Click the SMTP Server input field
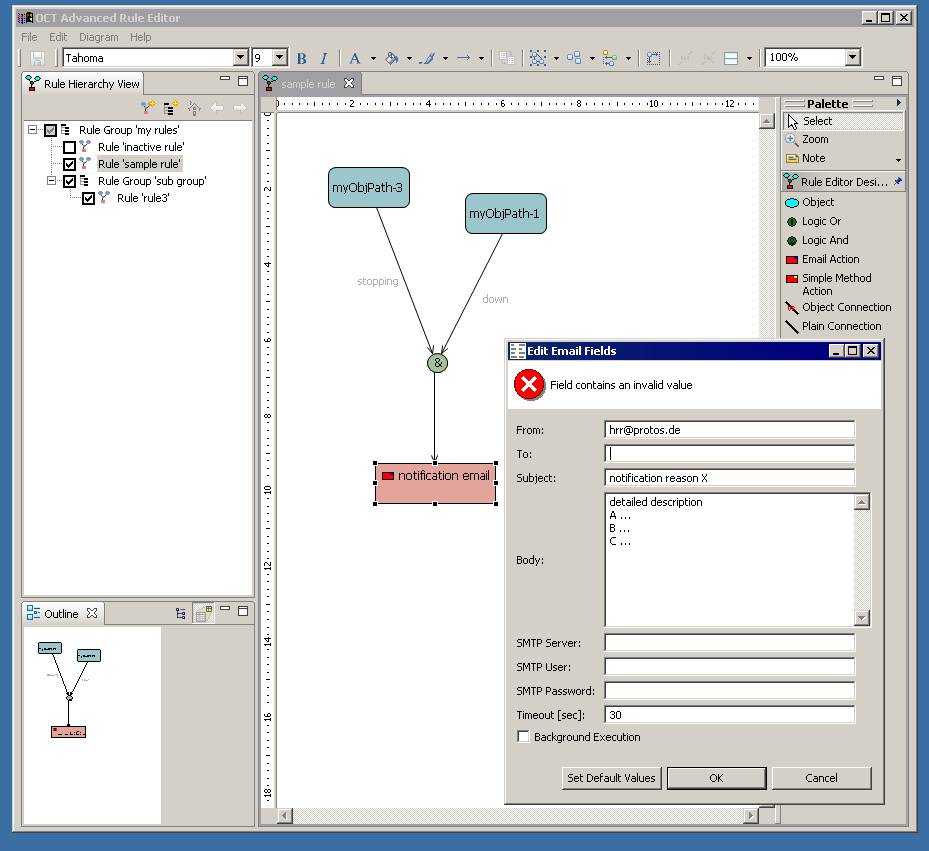Screen dimensions: 929x851 (x=729, y=642)
